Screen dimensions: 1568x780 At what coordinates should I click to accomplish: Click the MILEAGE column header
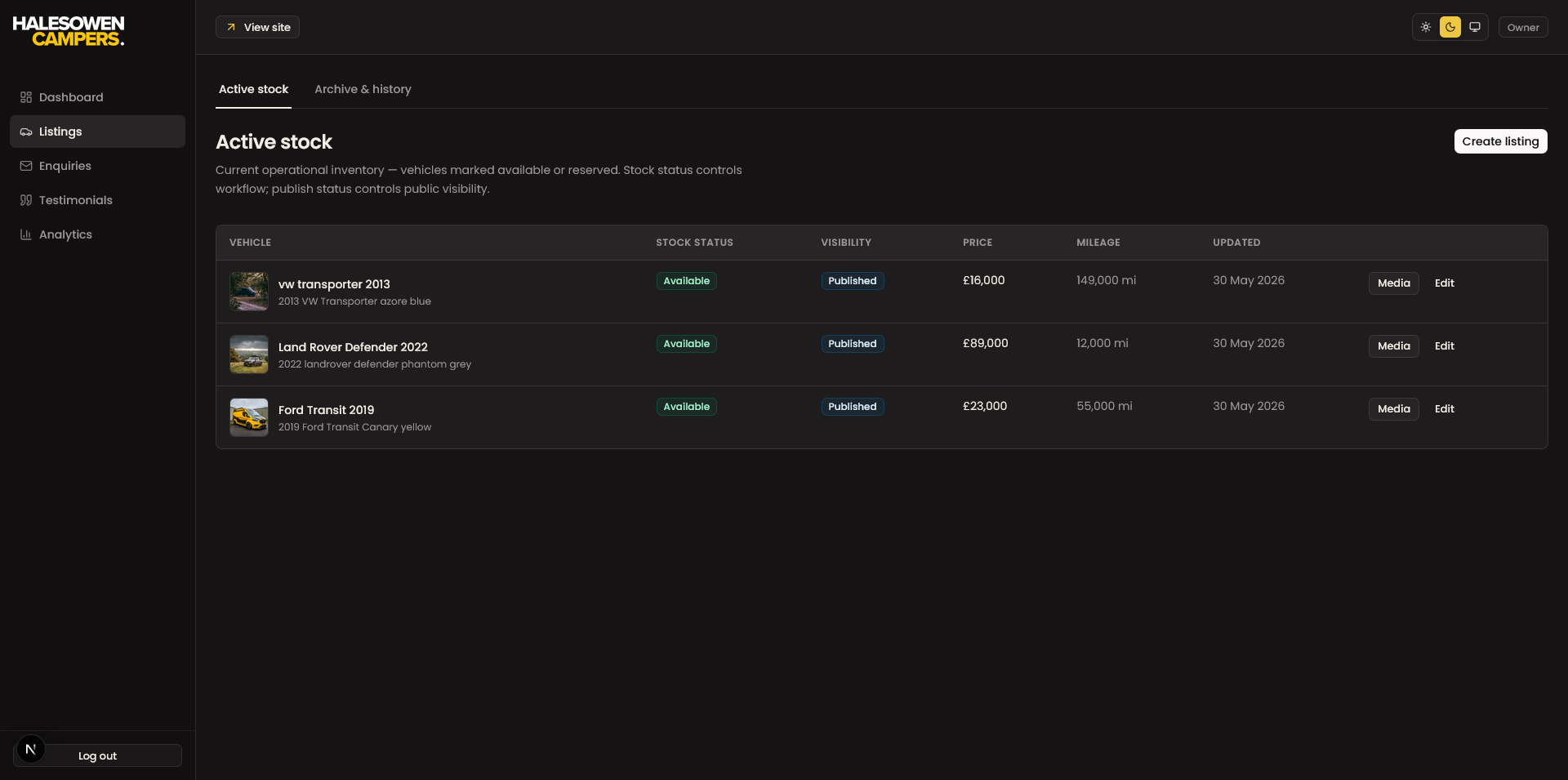(x=1098, y=243)
